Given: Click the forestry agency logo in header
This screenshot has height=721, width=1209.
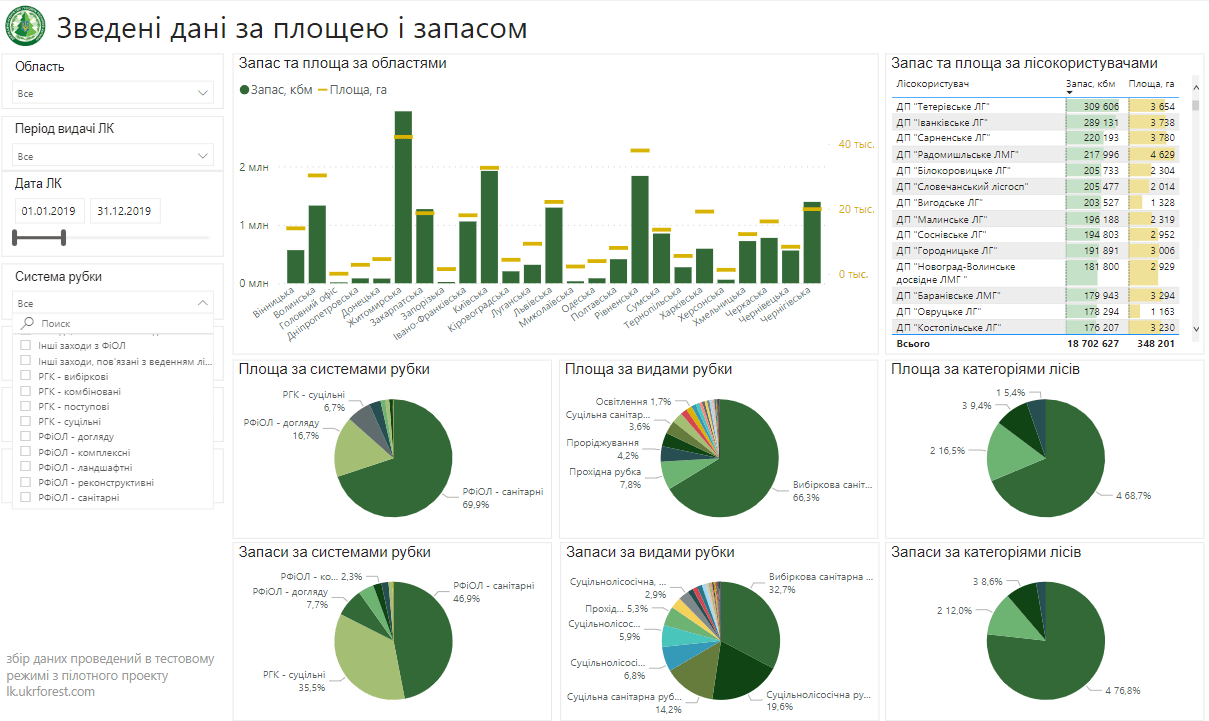Looking at the screenshot, I should click(x=25, y=26).
